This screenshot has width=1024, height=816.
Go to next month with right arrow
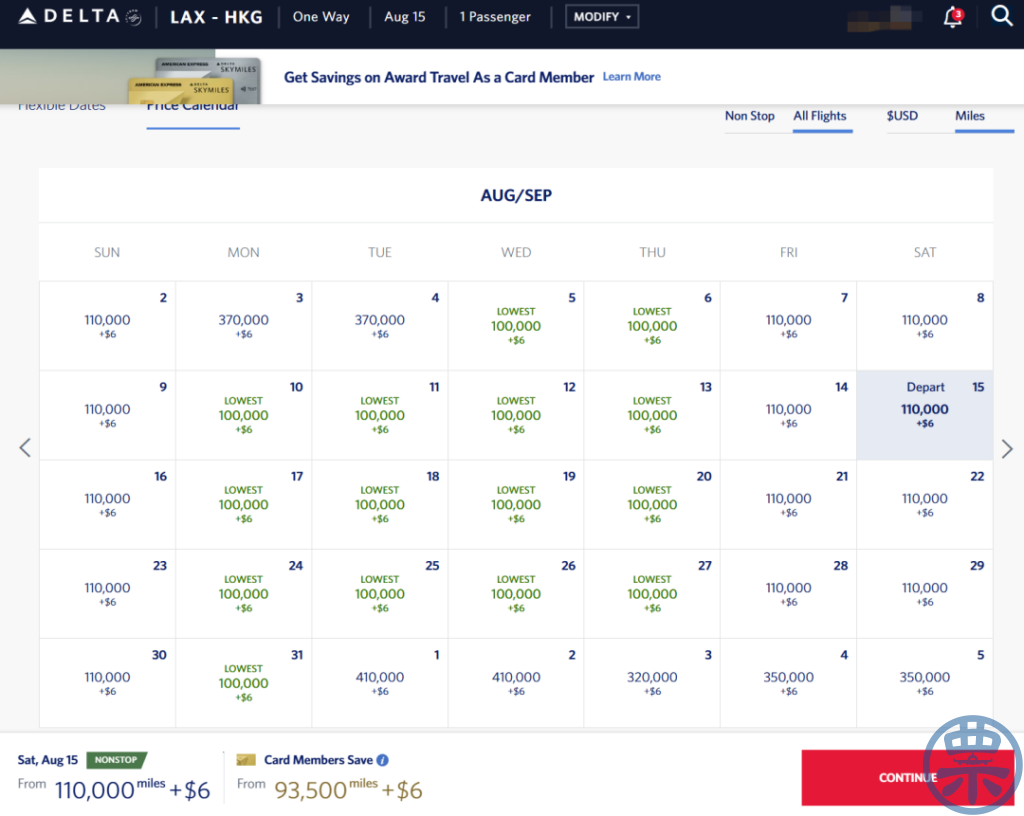[1007, 448]
